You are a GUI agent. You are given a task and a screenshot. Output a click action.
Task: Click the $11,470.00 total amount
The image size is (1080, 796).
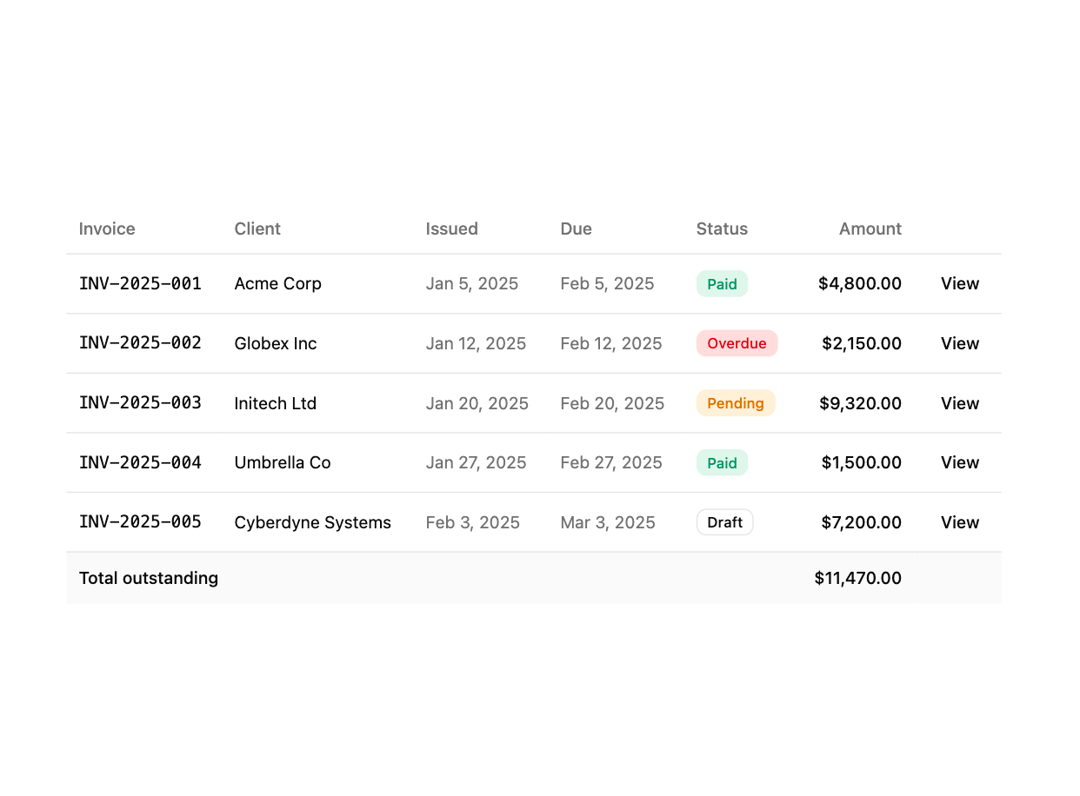click(x=858, y=578)
